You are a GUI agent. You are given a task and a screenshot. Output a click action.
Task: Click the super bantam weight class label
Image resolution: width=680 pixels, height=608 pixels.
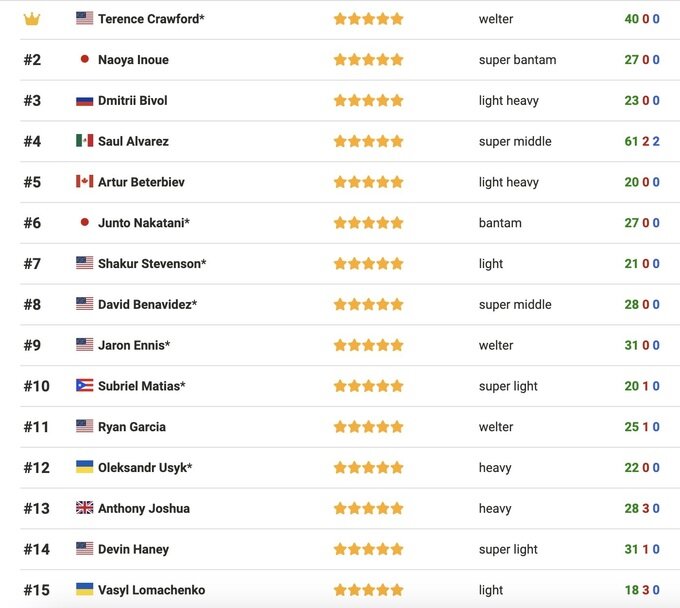[517, 60]
